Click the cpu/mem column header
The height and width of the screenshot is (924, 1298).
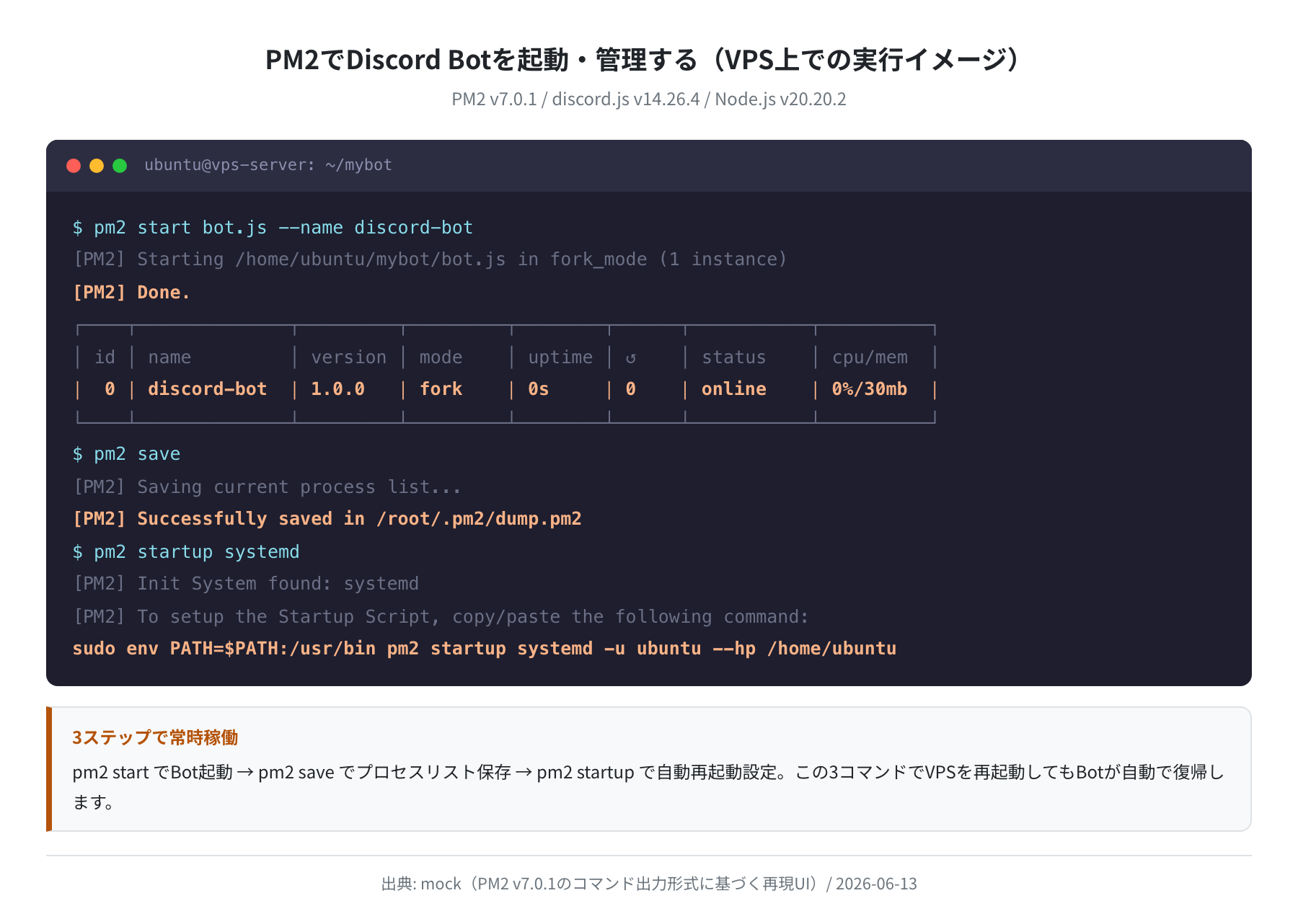click(x=870, y=357)
